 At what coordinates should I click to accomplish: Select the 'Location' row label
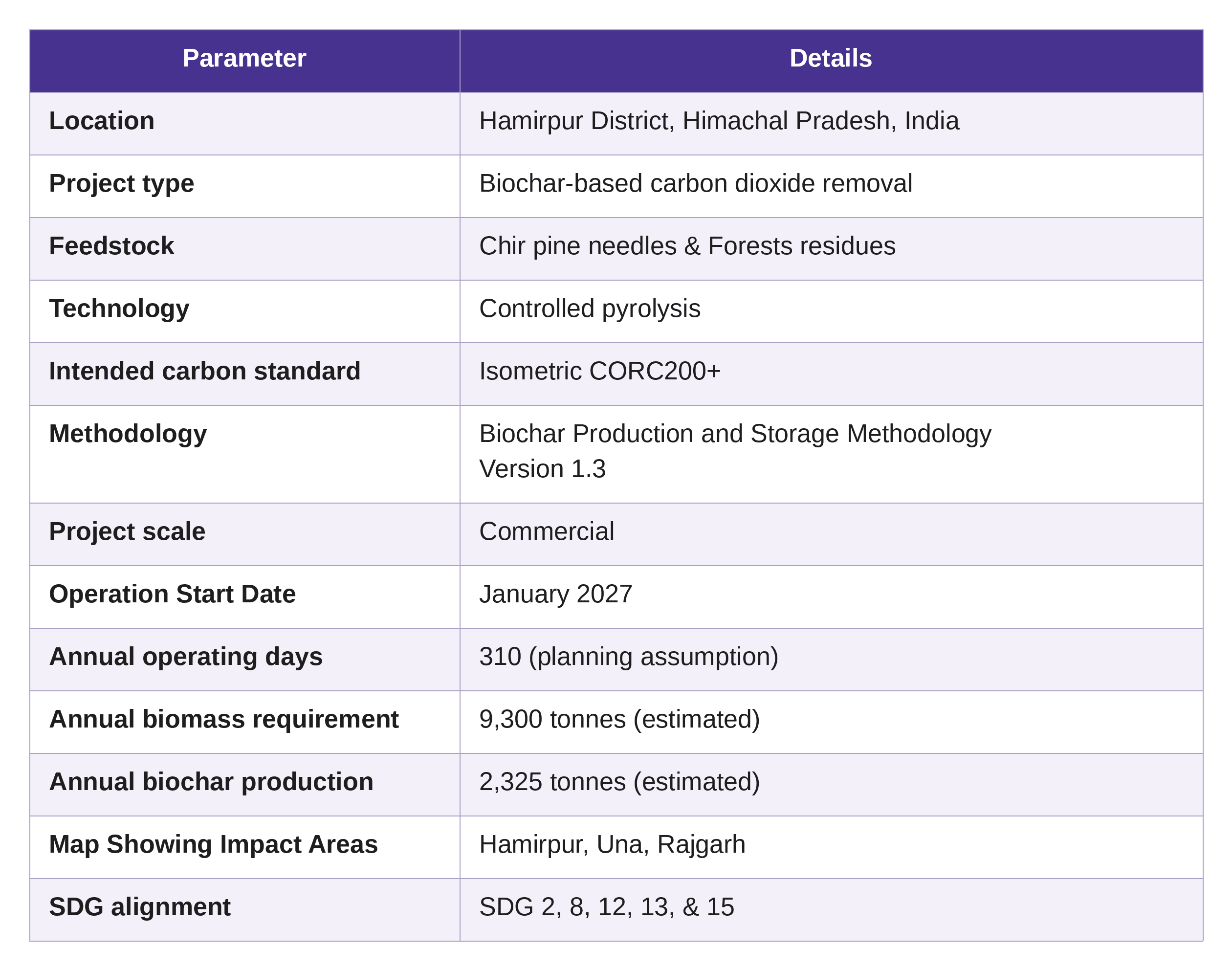[x=102, y=121]
